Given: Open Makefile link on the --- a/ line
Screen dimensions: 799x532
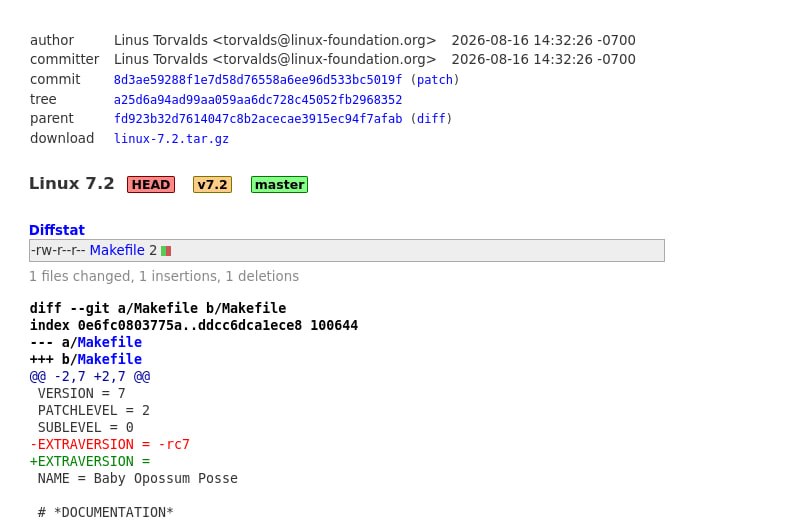Looking at the screenshot, I should [110, 342].
